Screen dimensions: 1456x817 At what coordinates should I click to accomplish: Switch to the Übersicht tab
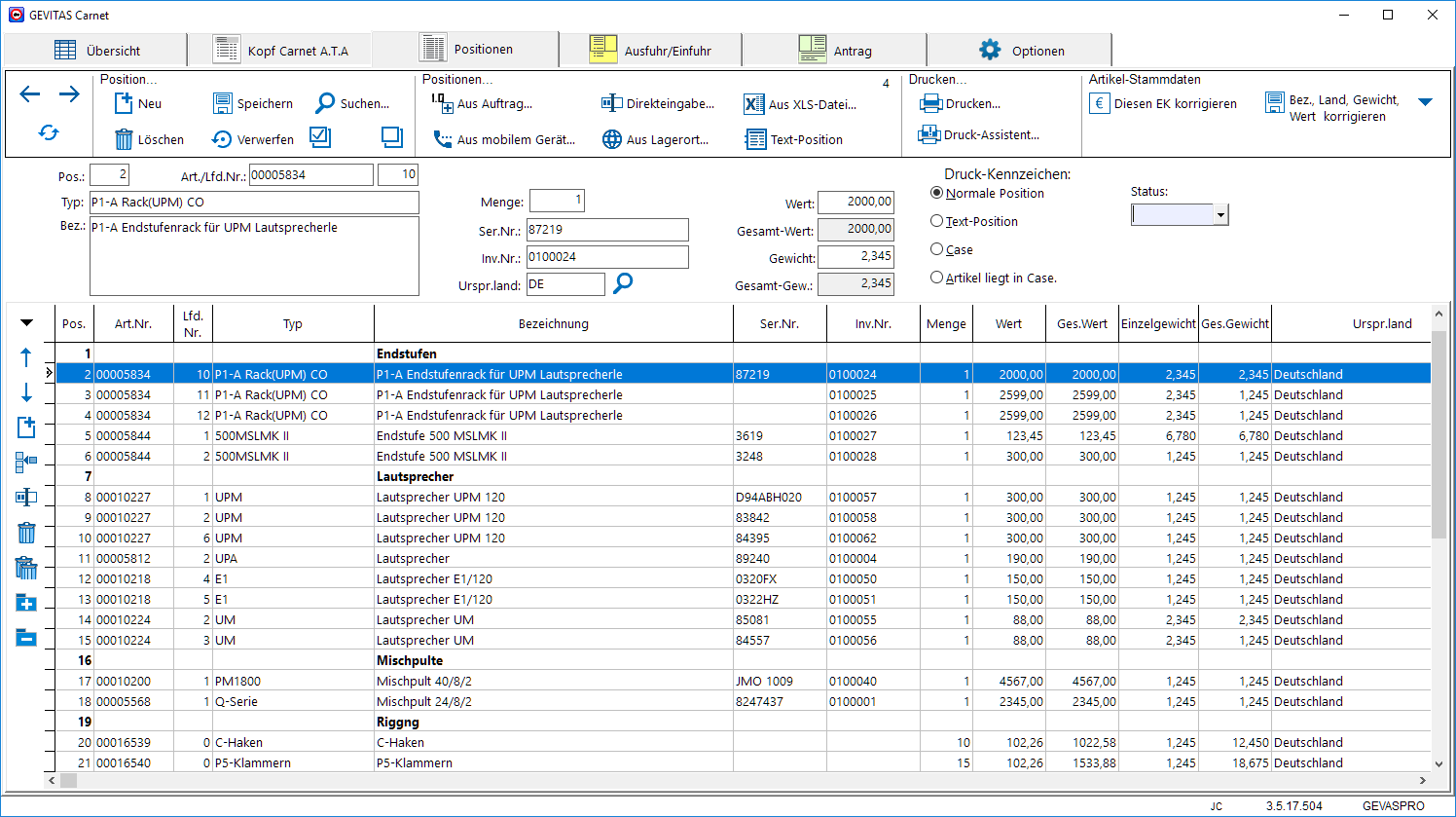tap(95, 51)
